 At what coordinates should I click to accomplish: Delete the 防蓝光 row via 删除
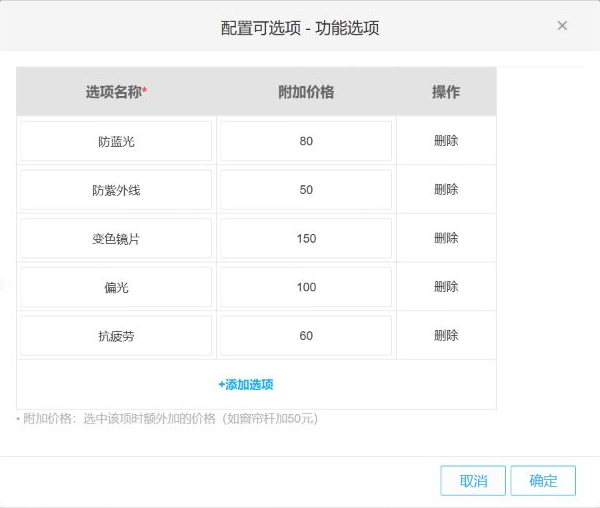(x=446, y=141)
